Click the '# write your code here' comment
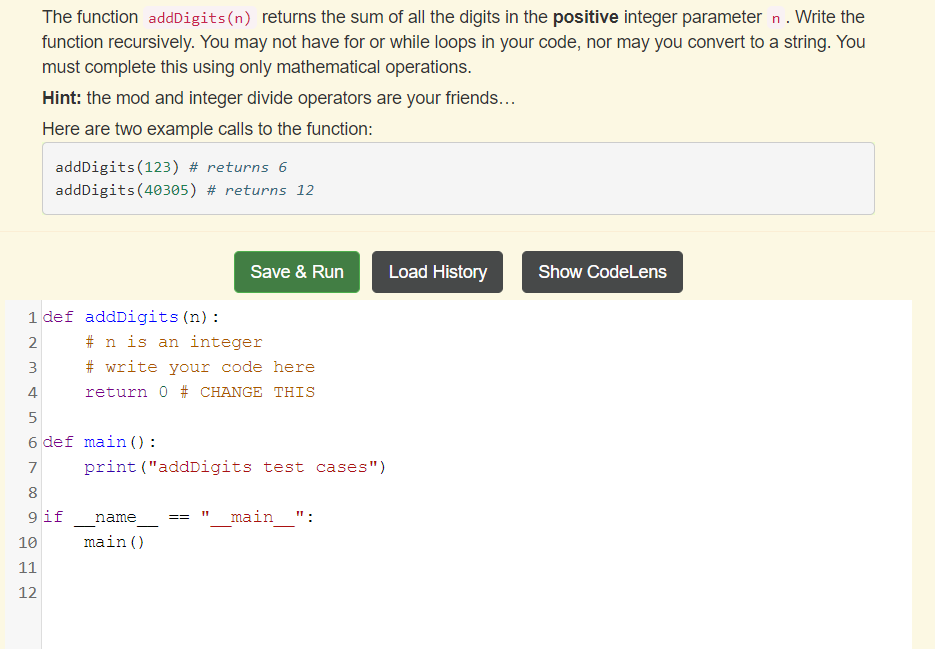 200,367
